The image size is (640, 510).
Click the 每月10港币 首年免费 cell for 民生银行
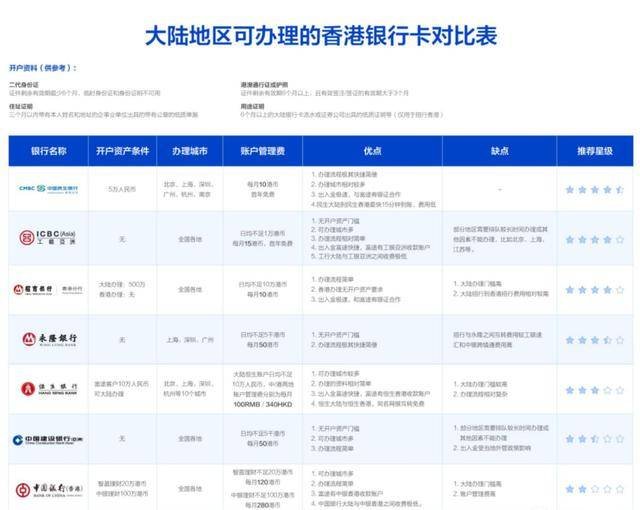[x=262, y=189]
